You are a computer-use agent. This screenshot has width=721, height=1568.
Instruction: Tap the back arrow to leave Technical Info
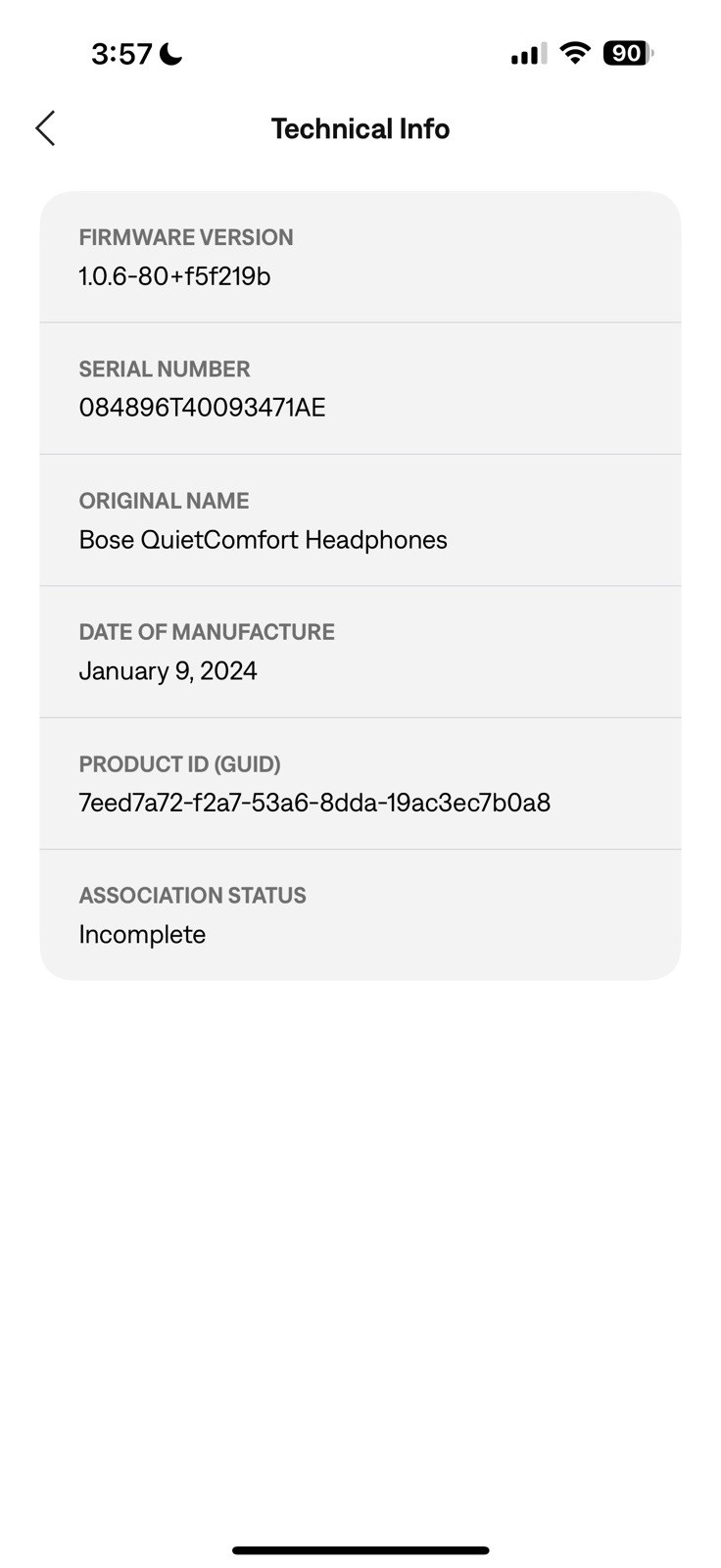tap(45, 128)
